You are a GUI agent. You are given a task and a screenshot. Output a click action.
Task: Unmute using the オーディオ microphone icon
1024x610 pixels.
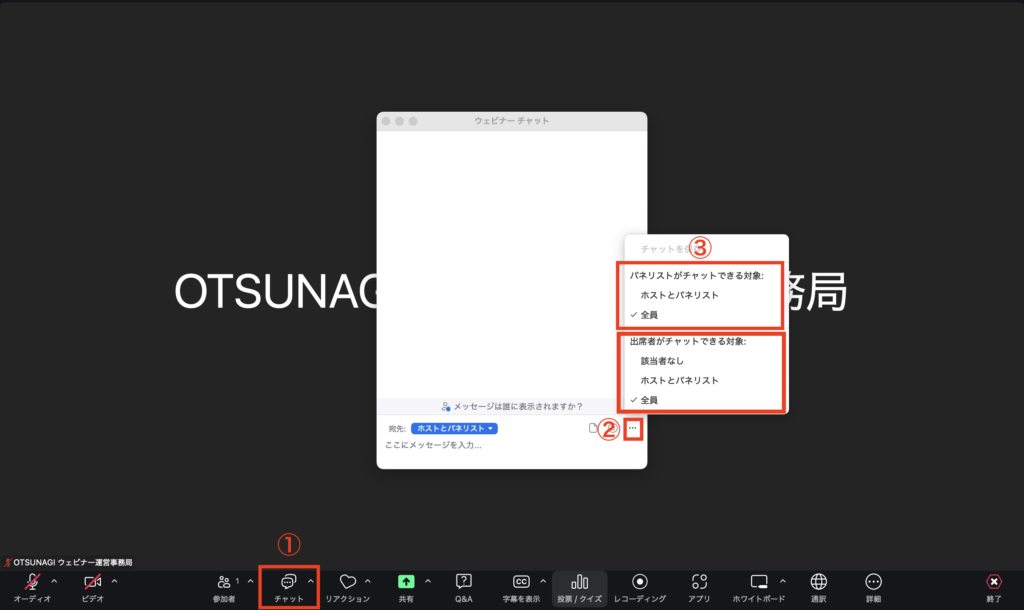33,582
